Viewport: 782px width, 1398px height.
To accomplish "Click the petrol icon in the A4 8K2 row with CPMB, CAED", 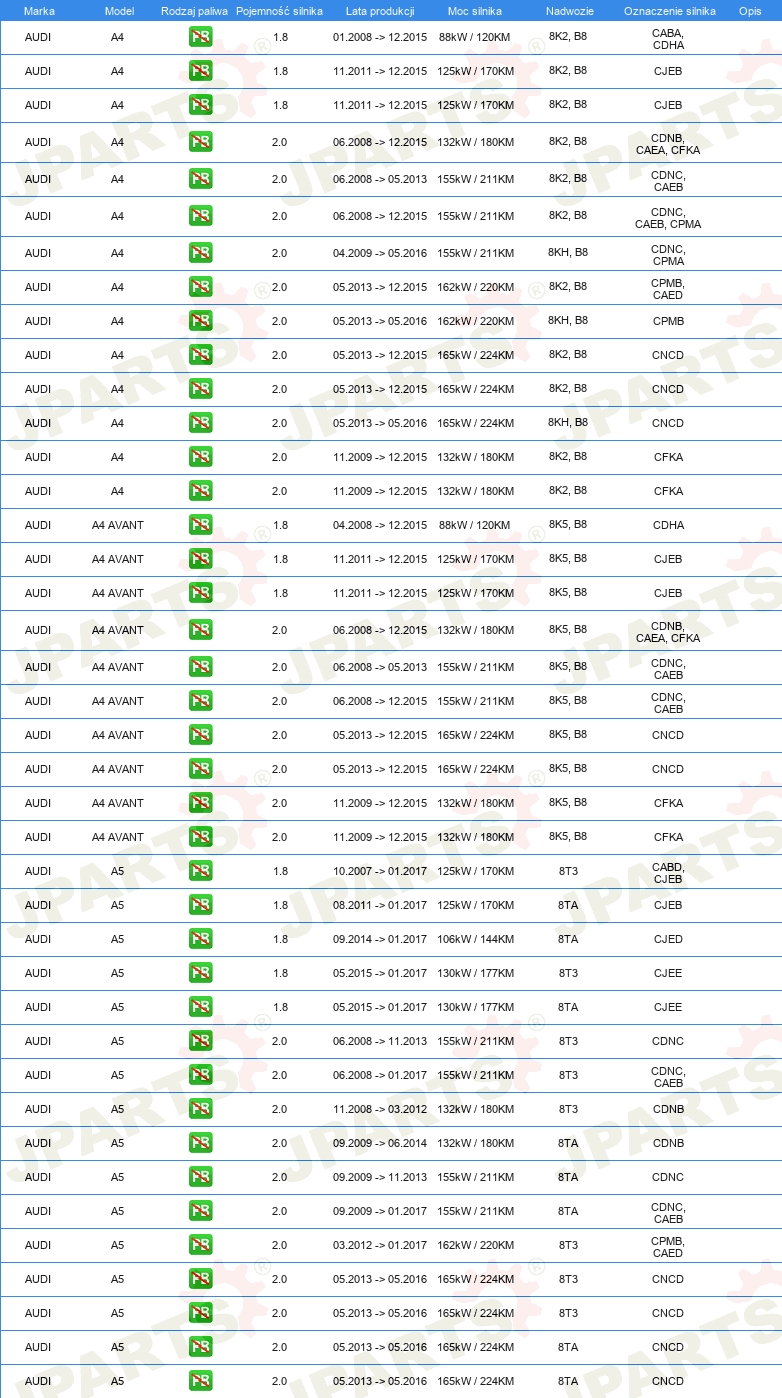I will click(x=200, y=287).
